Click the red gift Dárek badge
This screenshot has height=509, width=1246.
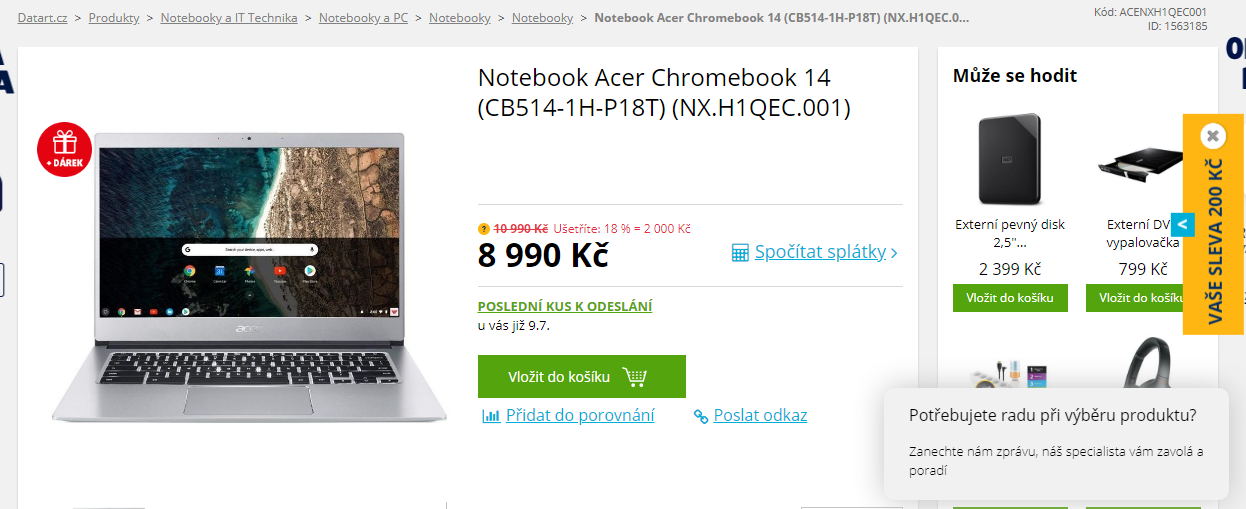(64, 149)
